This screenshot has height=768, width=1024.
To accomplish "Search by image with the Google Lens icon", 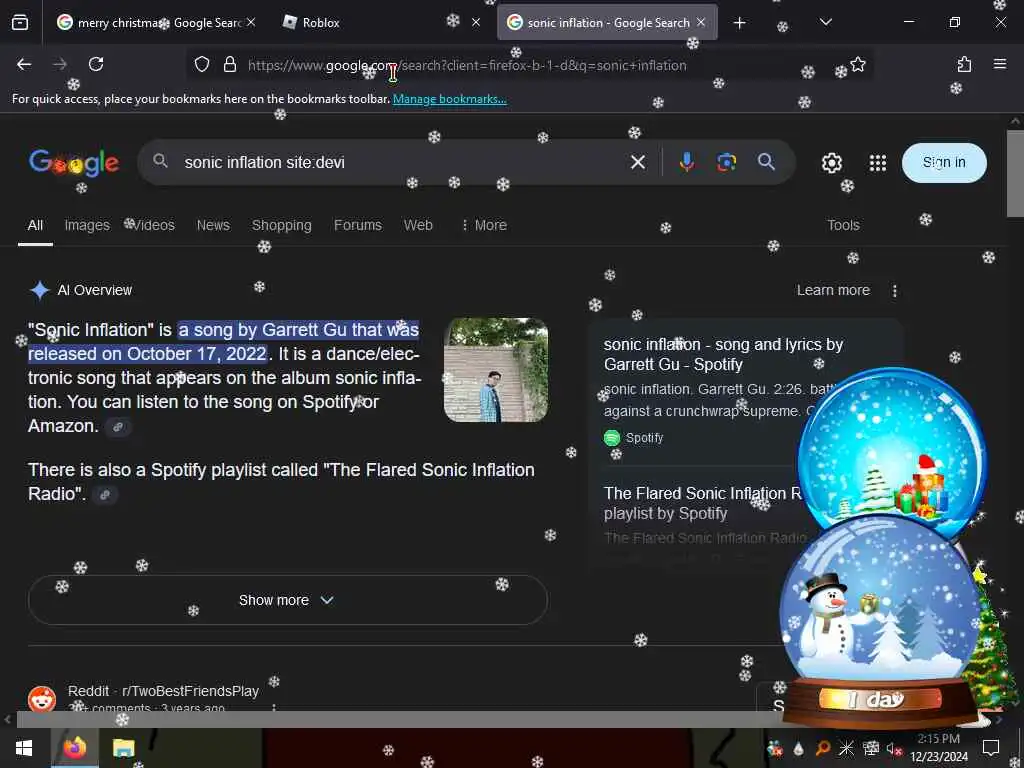I will pyautogui.click(x=726, y=162).
